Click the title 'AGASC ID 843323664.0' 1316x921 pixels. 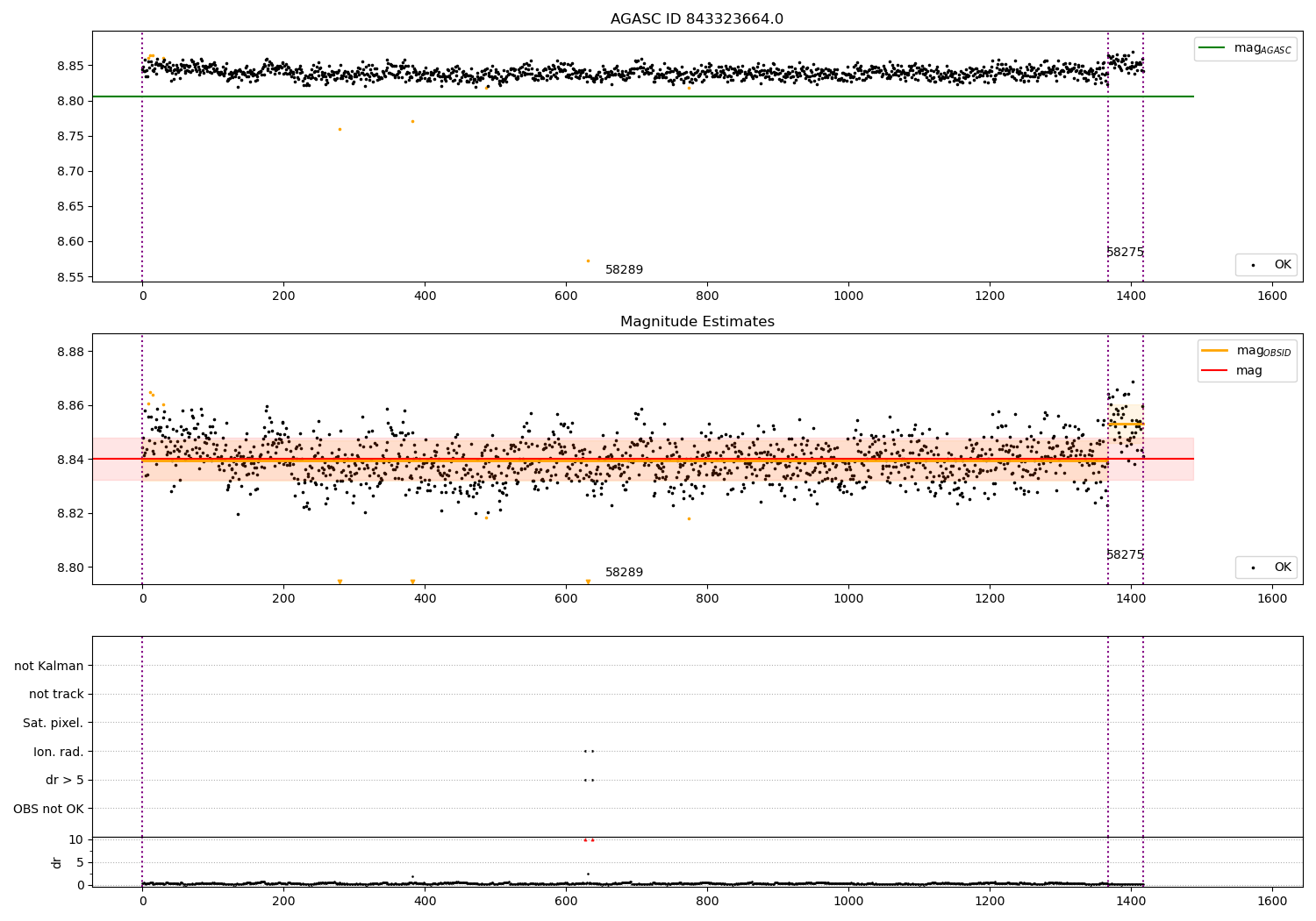tap(697, 19)
